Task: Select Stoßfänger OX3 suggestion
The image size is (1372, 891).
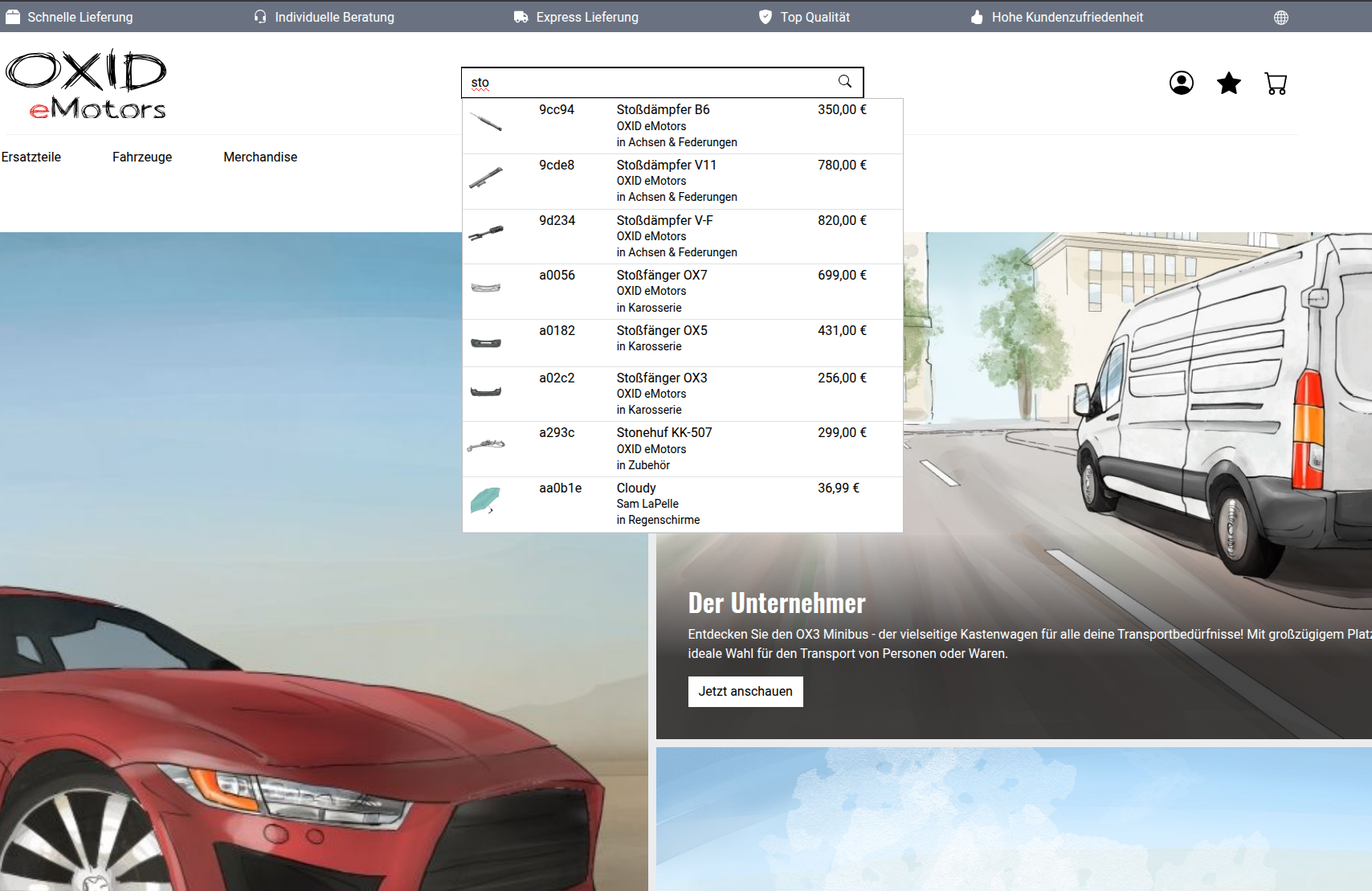Action: [683, 394]
